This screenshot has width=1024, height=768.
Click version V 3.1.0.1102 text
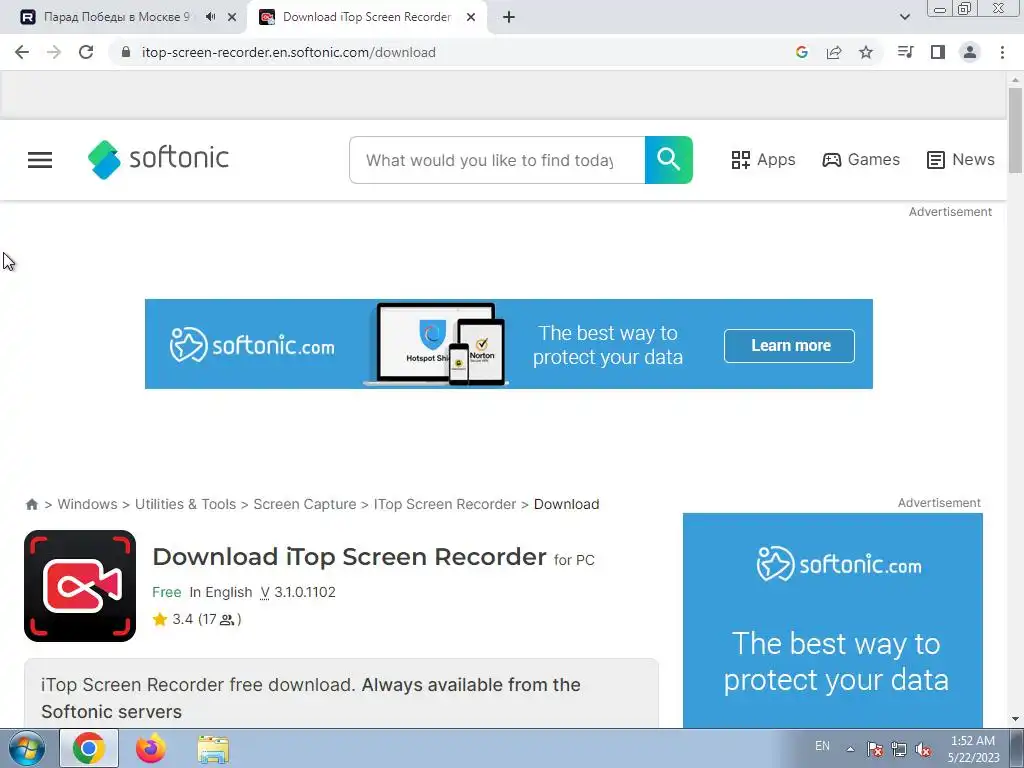click(298, 592)
